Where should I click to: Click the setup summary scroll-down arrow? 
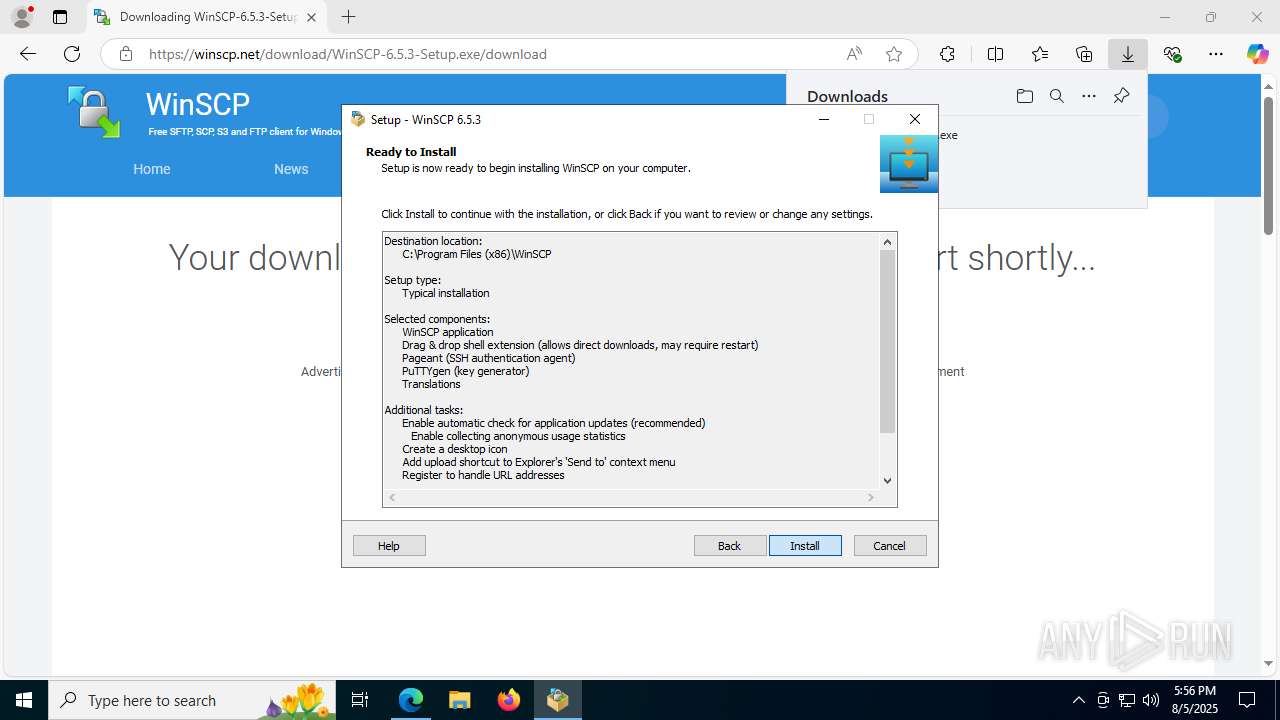coord(887,481)
